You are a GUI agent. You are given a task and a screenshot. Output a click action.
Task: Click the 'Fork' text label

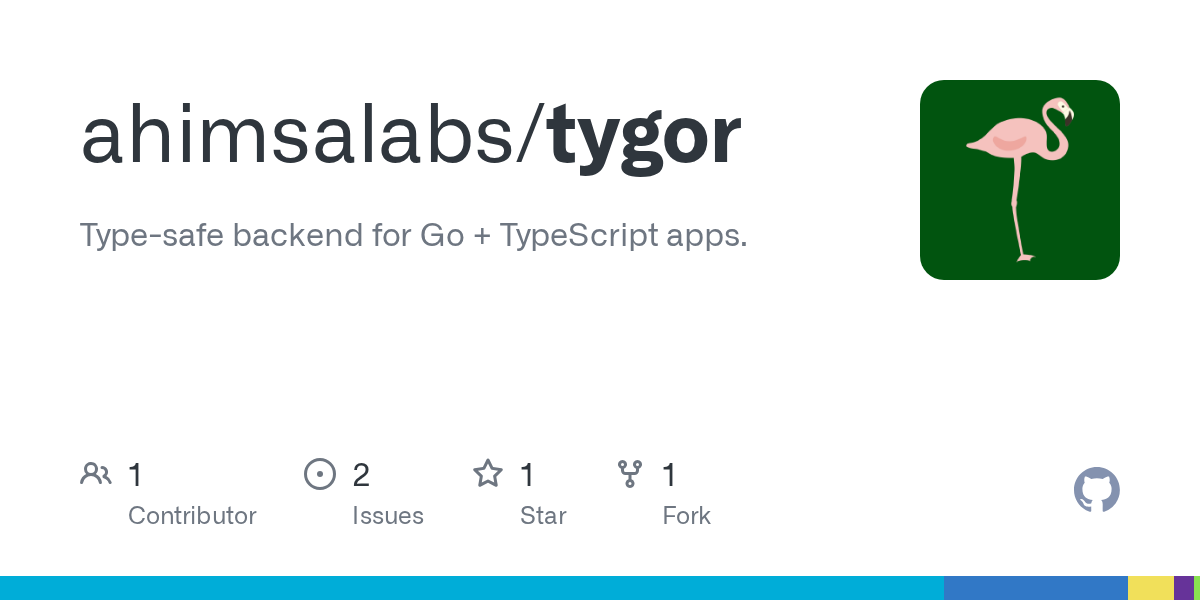(x=686, y=516)
